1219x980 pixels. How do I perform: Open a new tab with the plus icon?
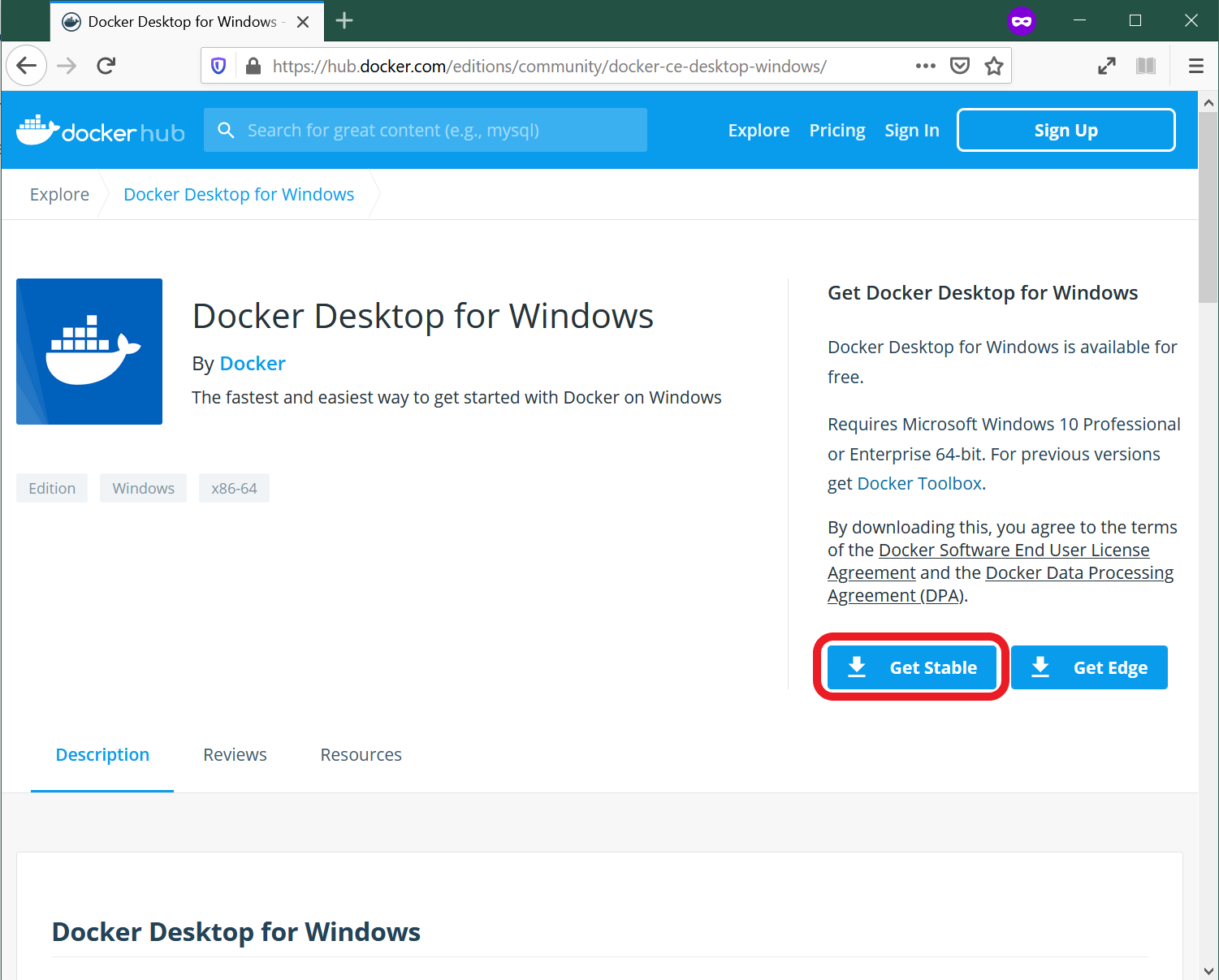click(x=344, y=21)
